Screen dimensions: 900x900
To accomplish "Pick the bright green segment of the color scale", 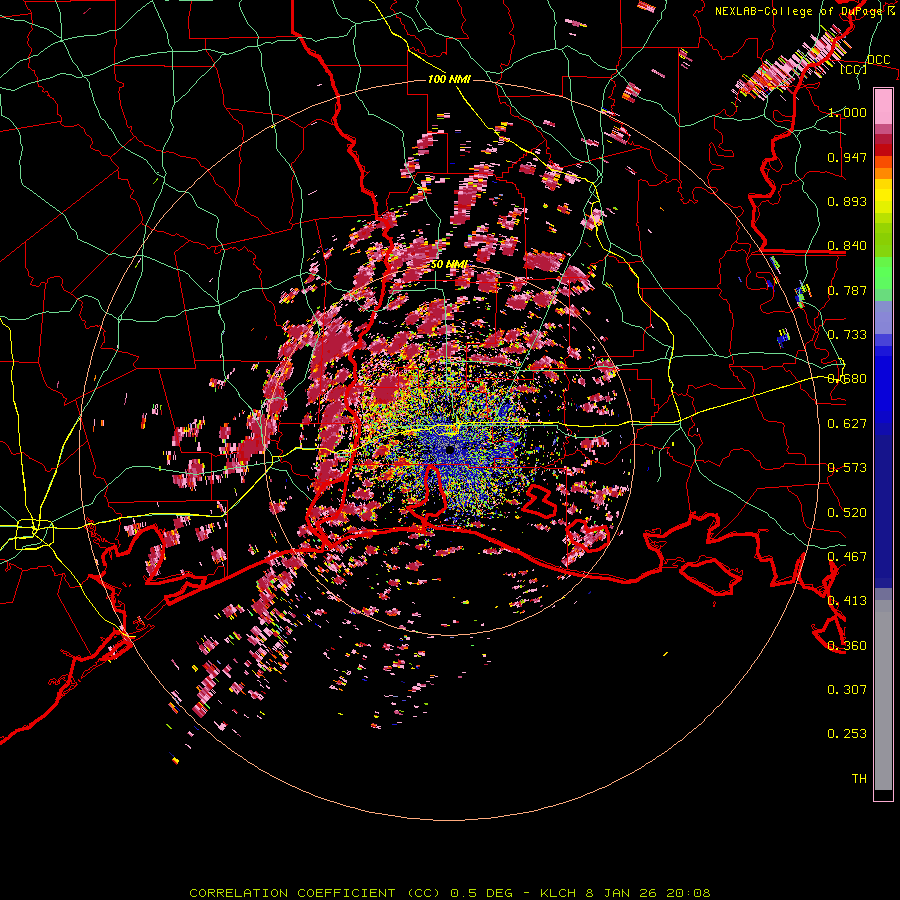I will point(883,273).
